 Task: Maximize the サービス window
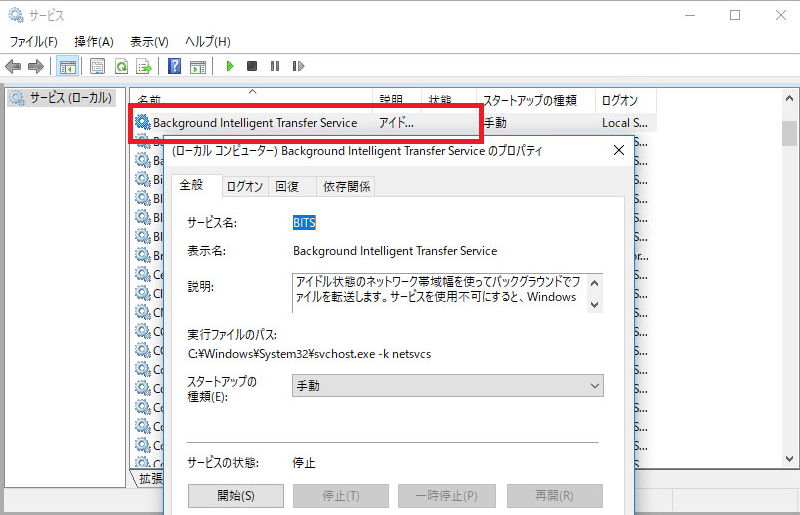[x=735, y=15]
